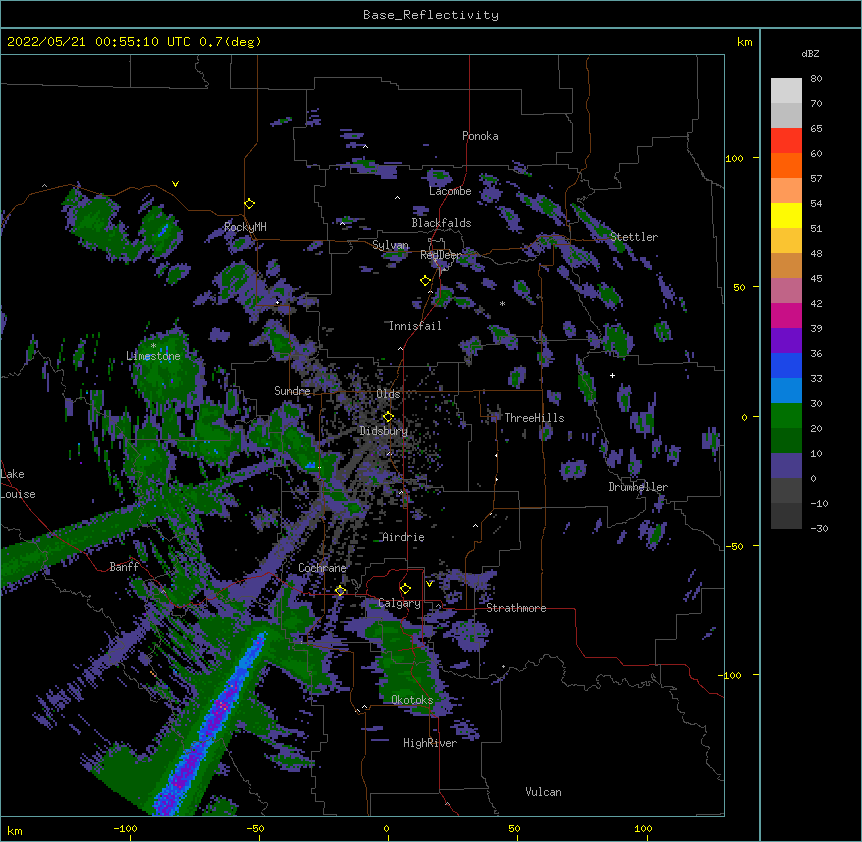The width and height of the screenshot is (862, 842).
Task: Click the -100 tick on horizontal axis
Action: (x=125, y=829)
